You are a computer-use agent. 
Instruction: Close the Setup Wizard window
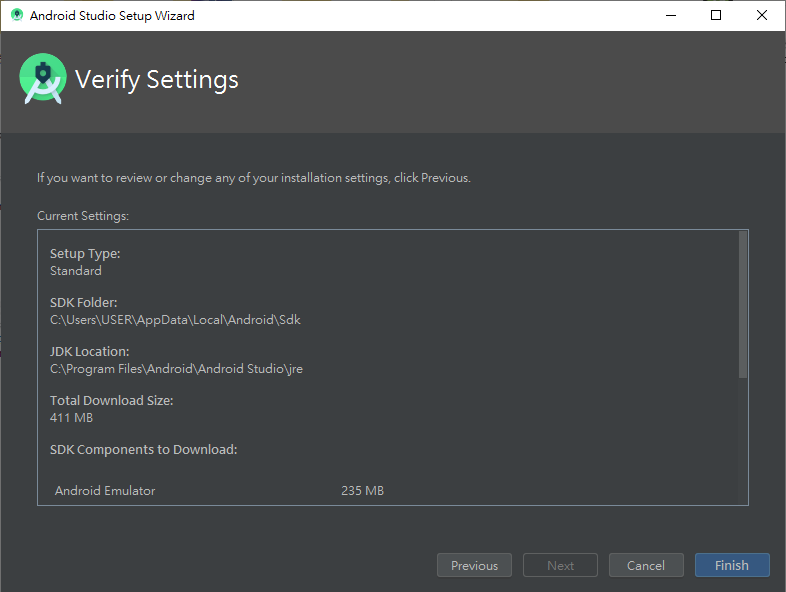761,15
